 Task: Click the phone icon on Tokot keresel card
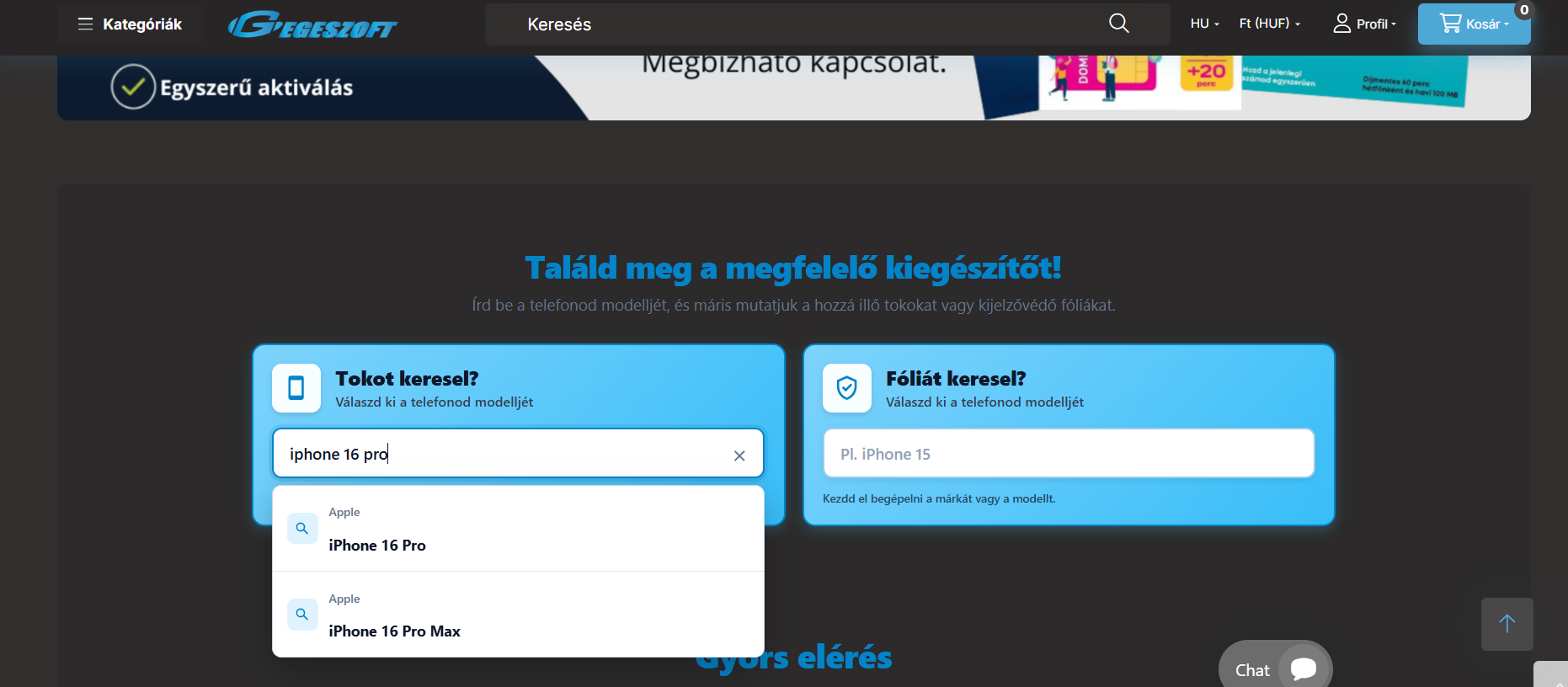tap(296, 388)
